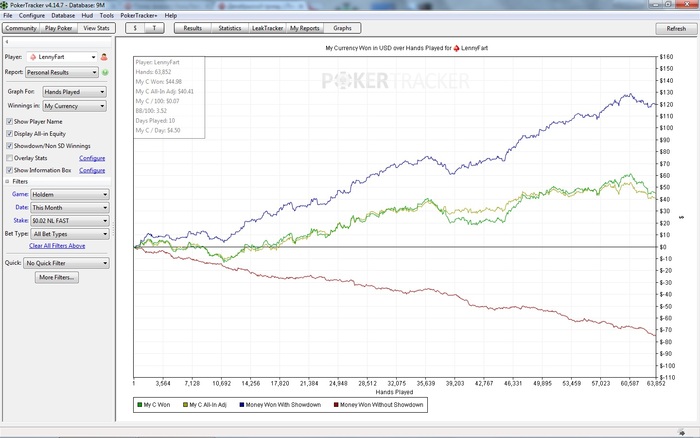Open the Date filter dropdown
The image size is (700, 438).
tap(70, 208)
